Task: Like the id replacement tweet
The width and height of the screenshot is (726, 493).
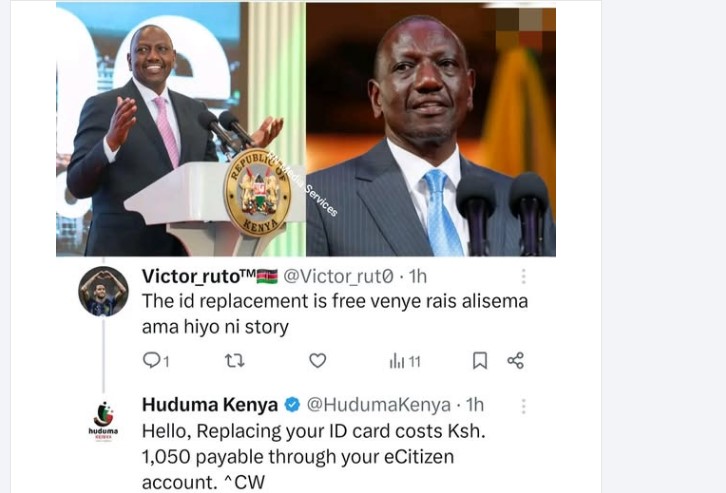Action: coord(318,360)
